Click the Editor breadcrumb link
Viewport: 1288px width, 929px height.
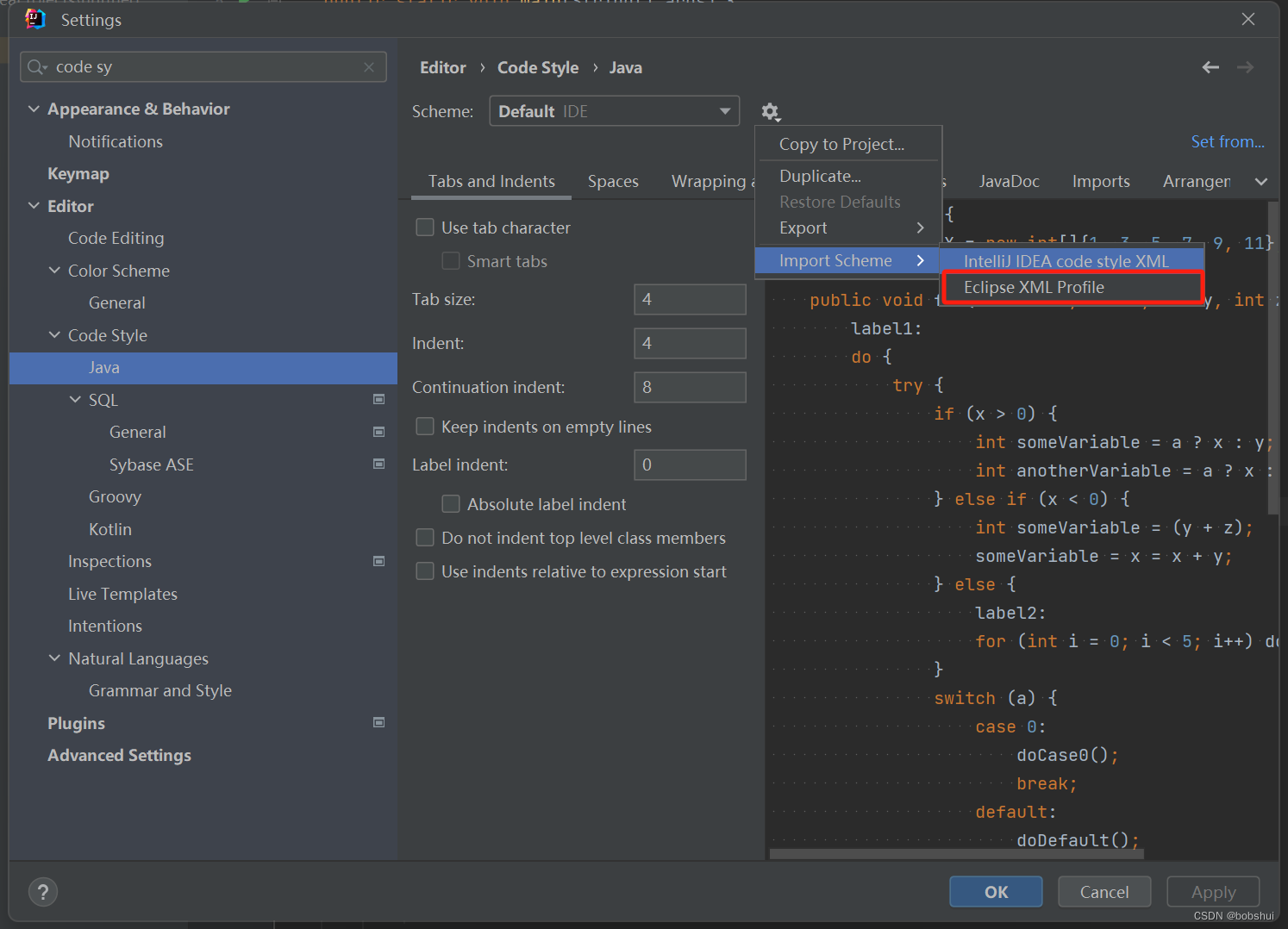point(442,67)
